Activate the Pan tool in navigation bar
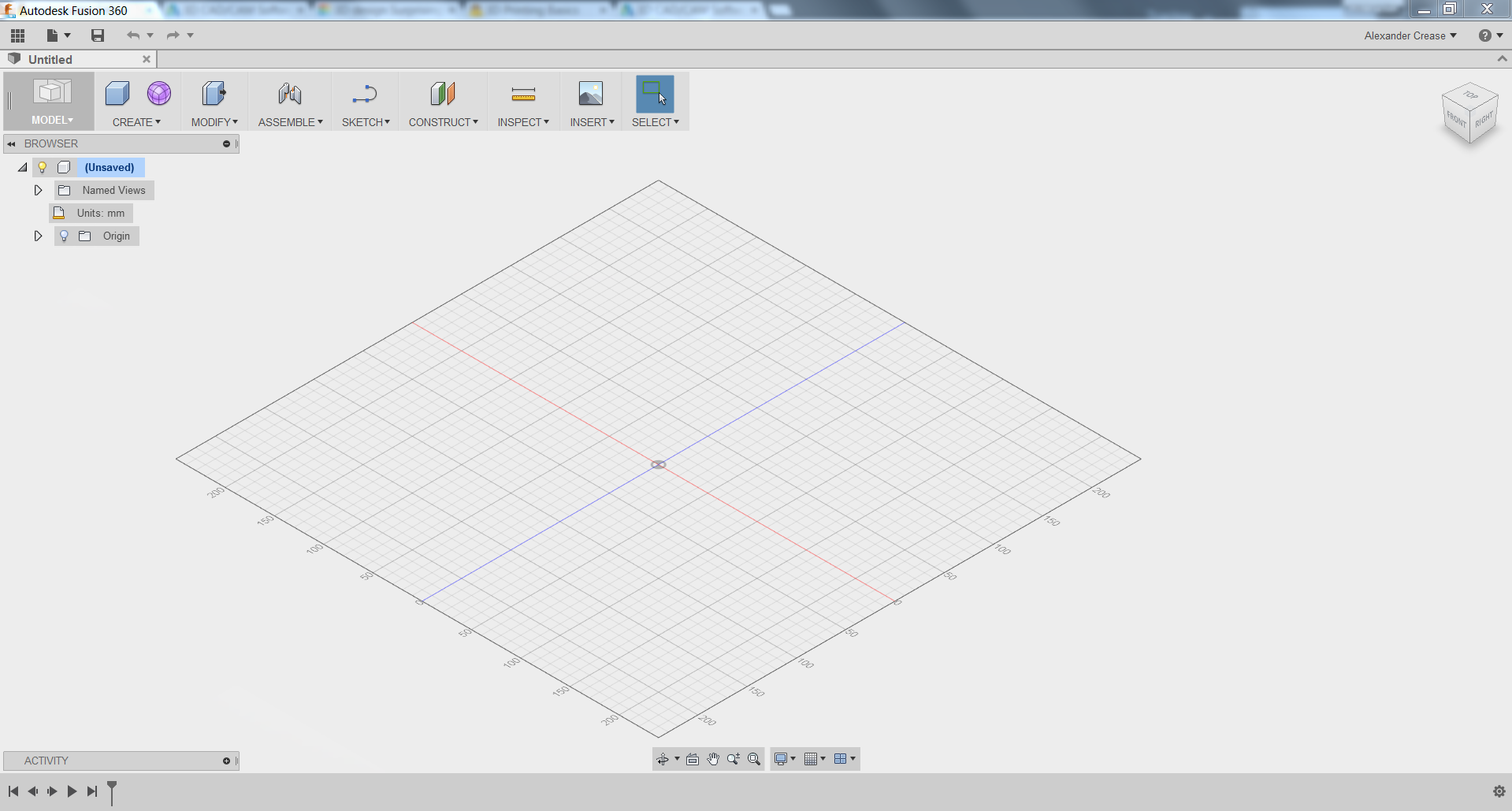Viewport: 1512px width, 811px height. 713,759
